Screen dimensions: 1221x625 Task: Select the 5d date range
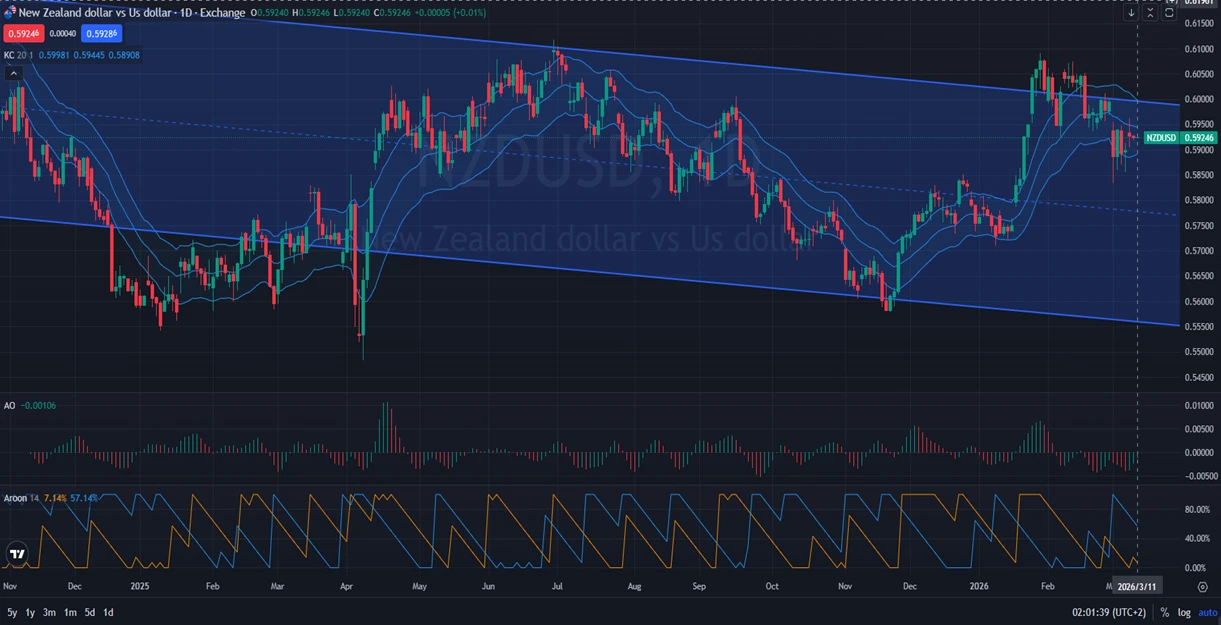(x=90, y=612)
